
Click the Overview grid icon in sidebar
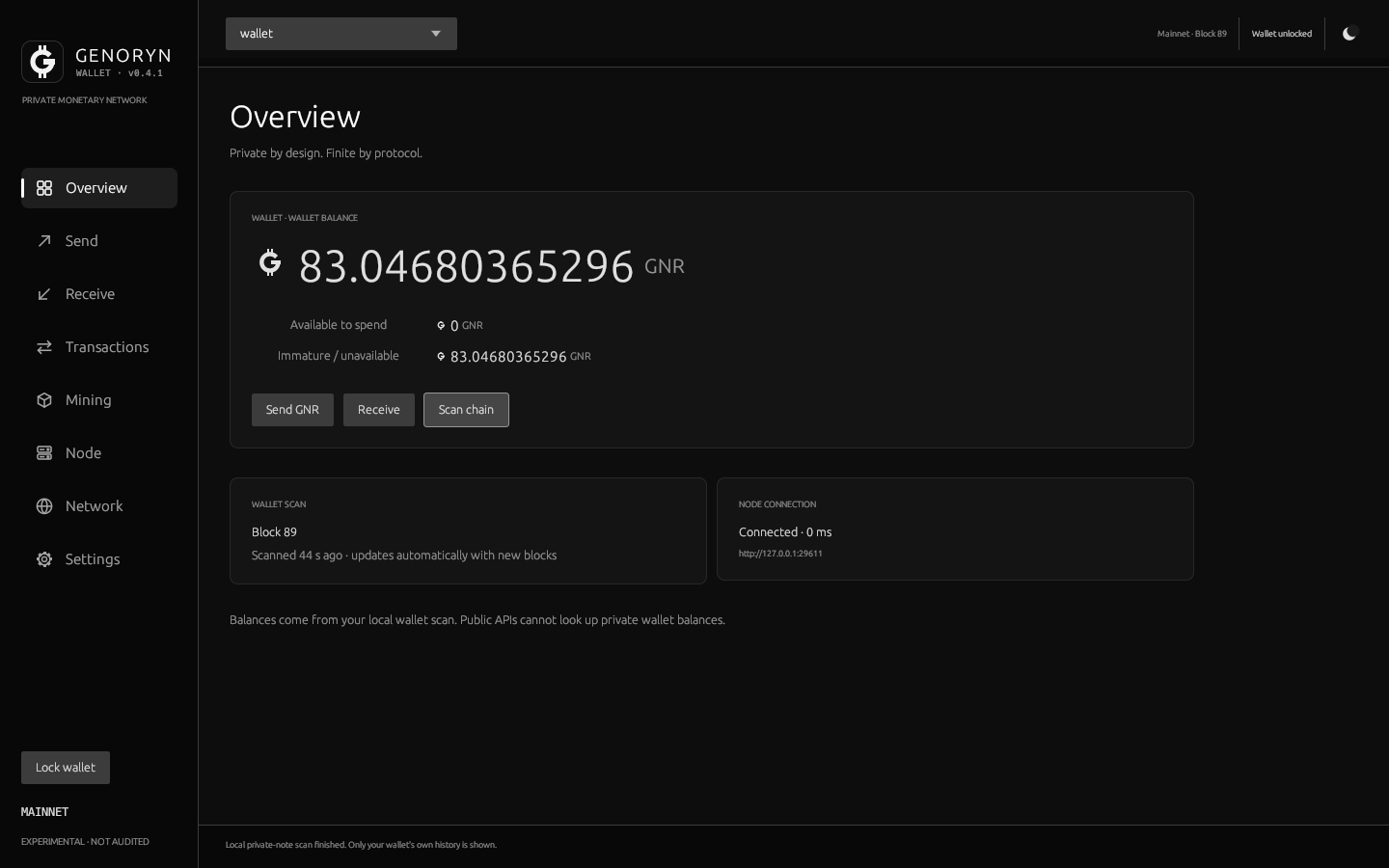pos(44,188)
